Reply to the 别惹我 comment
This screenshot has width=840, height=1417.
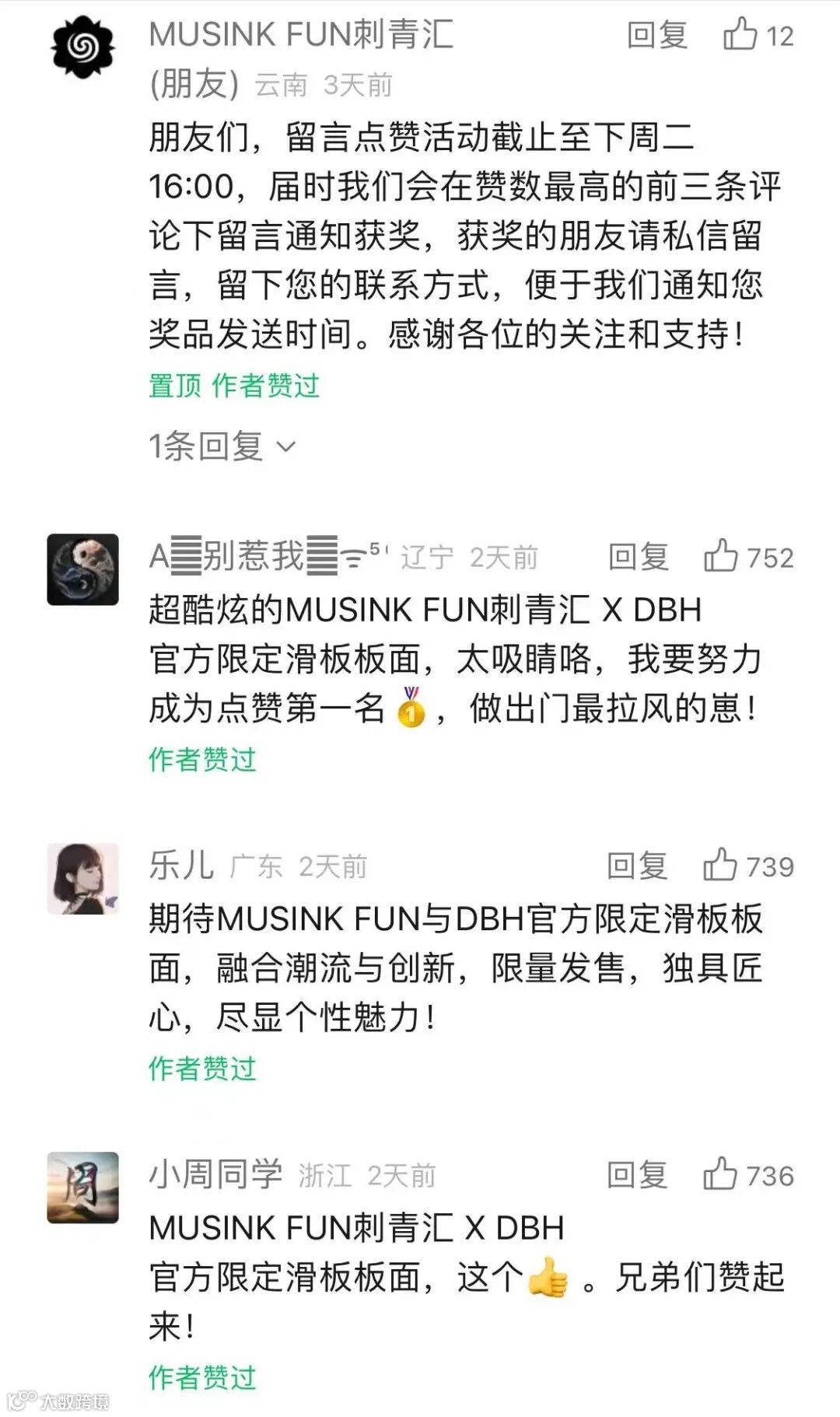pos(639,557)
